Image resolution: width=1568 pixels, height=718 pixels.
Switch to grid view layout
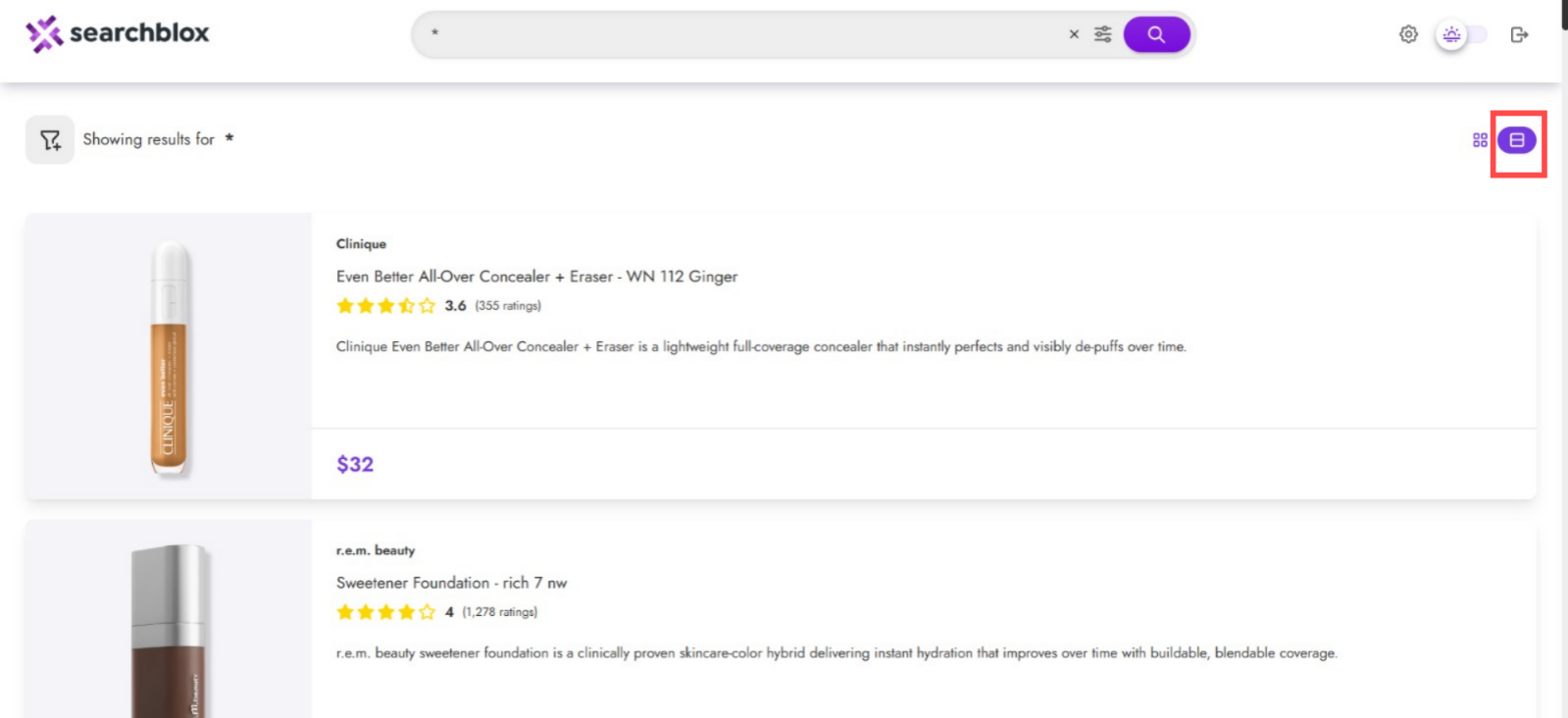(1480, 140)
